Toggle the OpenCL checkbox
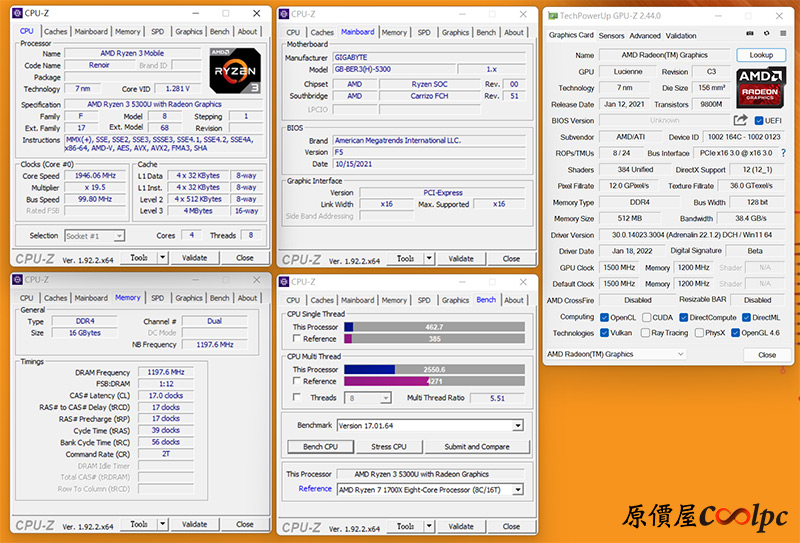 tap(605, 317)
